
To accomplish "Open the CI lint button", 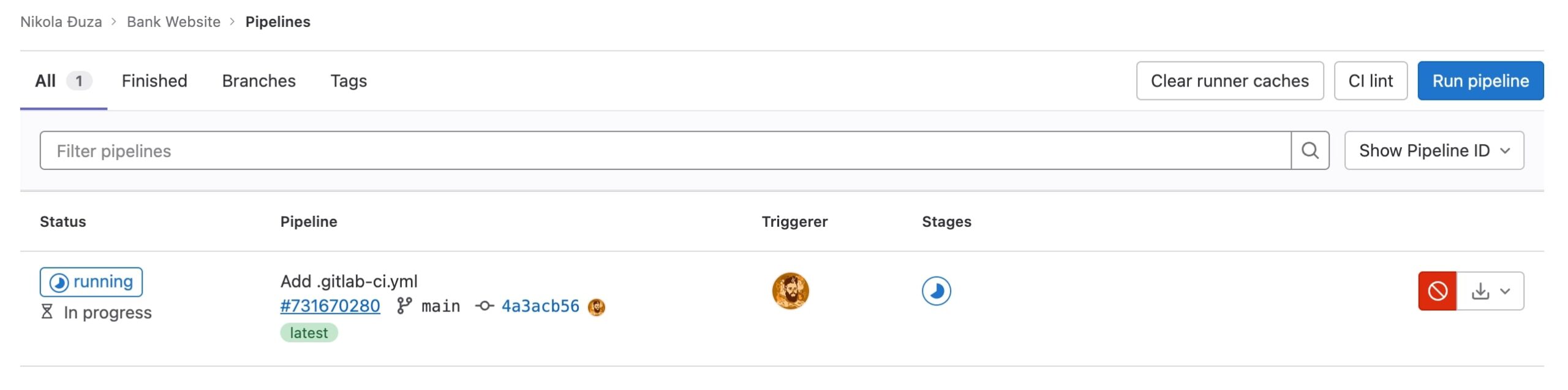I will [x=1370, y=81].
